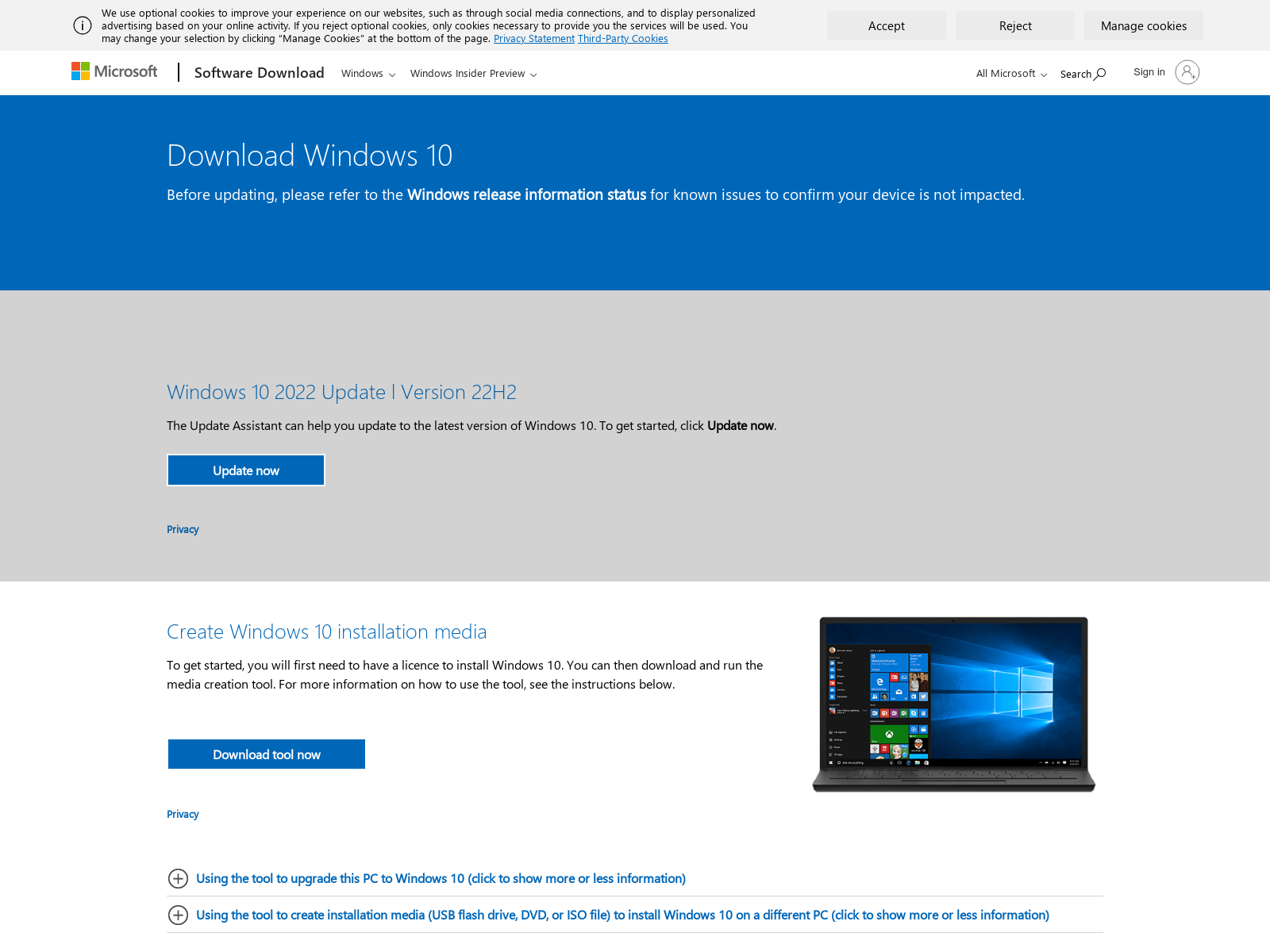This screenshot has width=1270, height=952.
Task: Click the Microsoft logo
Action: click(114, 71)
